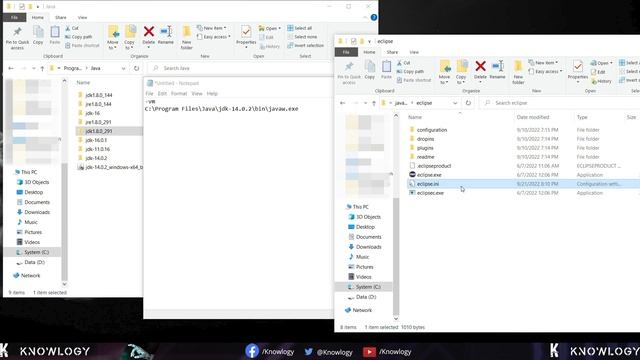This screenshot has width=640, height=360.
Task: Click Name column header in eclipse window
Action: click(x=415, y=117)
